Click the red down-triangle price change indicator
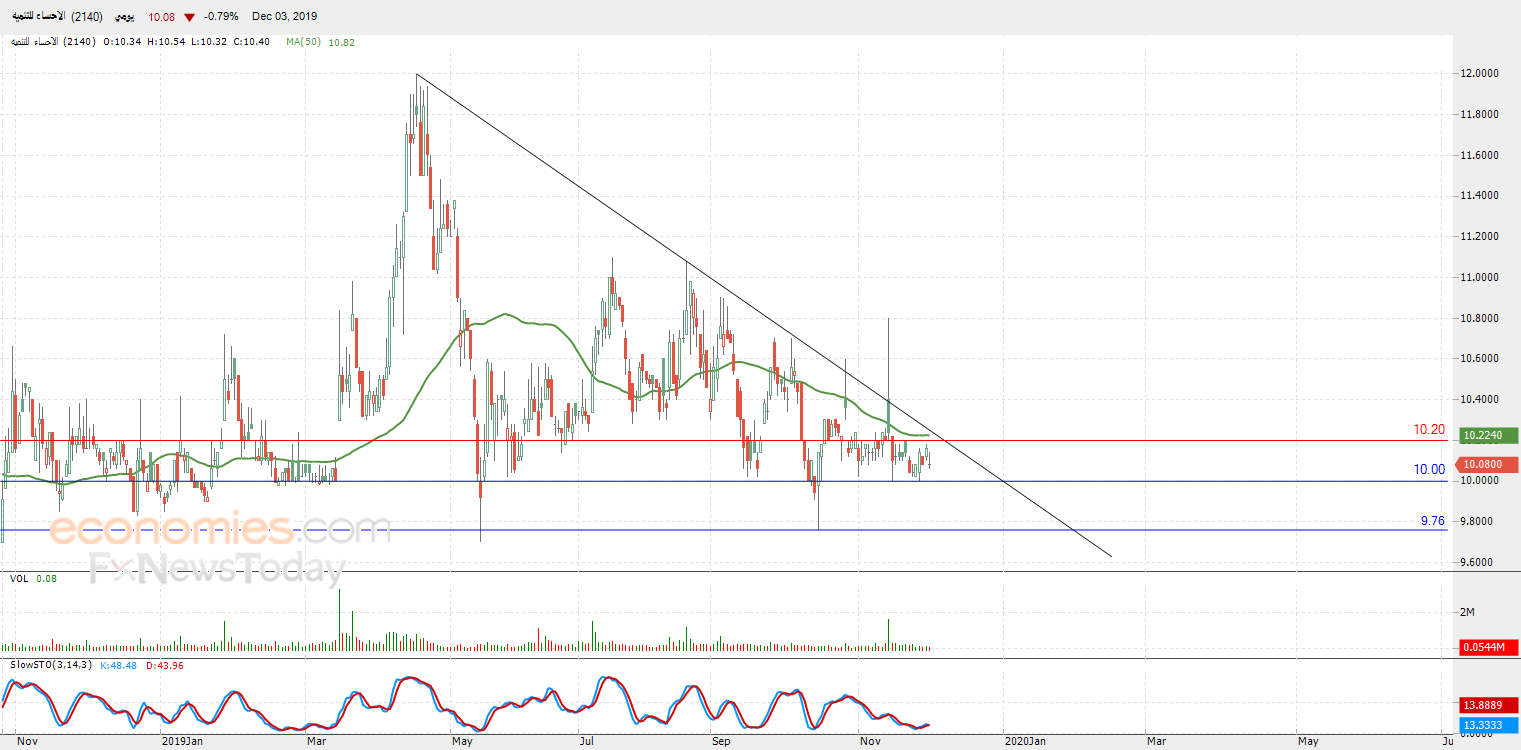 click(x=189, y=17)
